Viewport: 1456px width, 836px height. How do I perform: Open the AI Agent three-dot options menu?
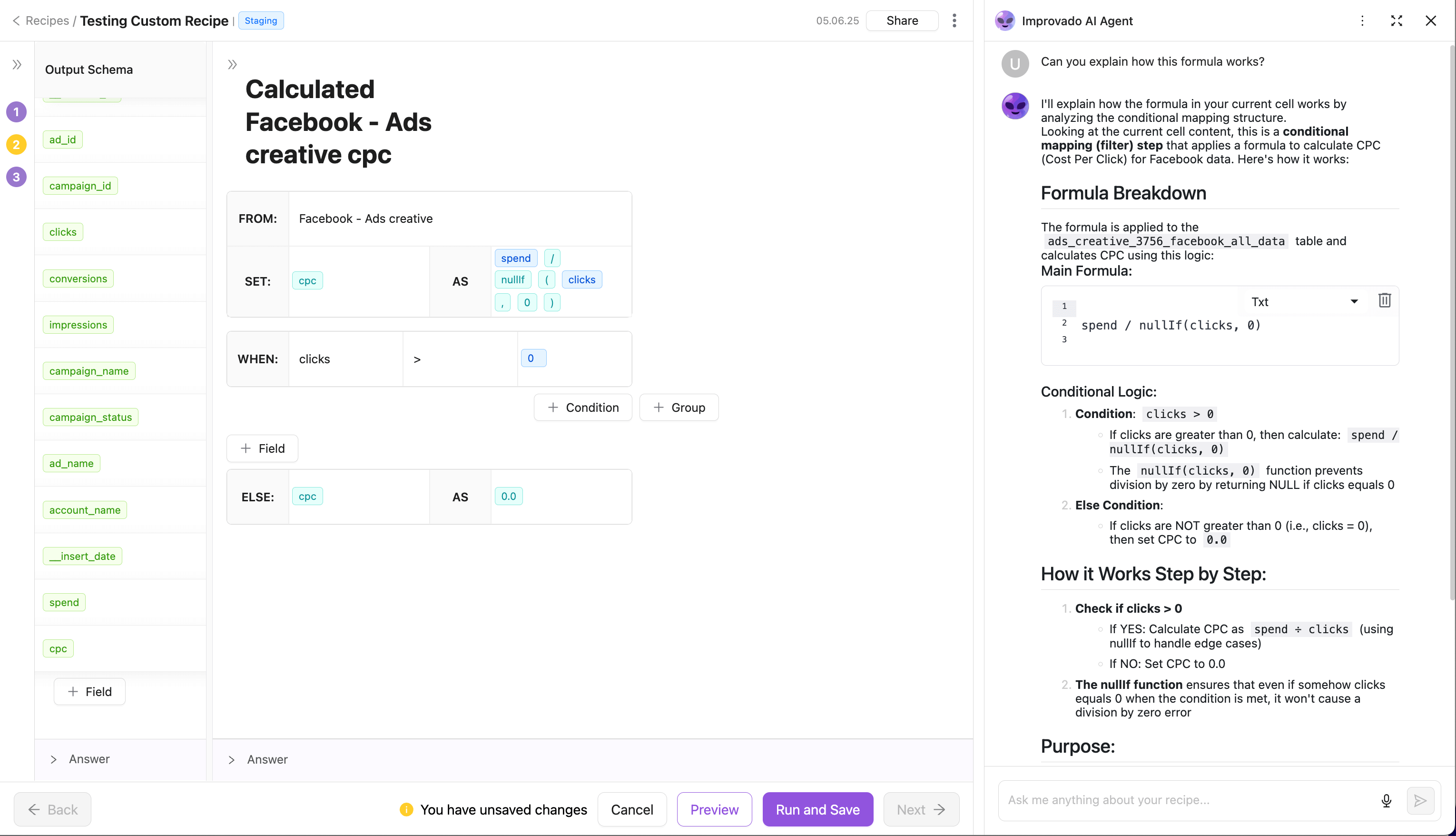[x=1362, y=21]
